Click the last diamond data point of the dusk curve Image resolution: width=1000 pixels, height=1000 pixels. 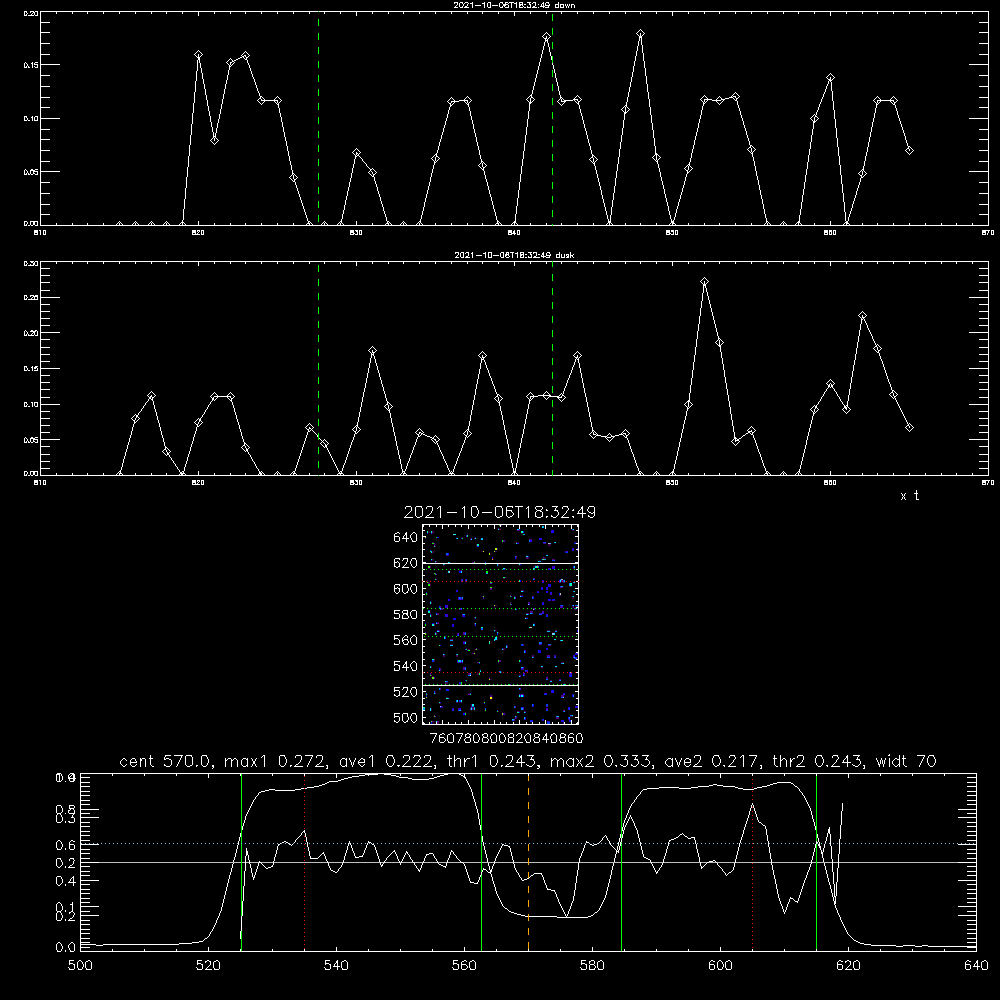(x=909, y=428)
